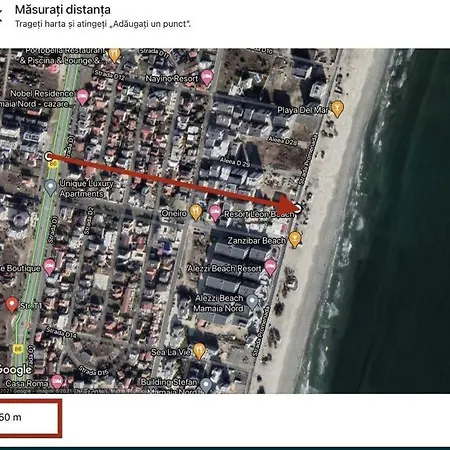Click the Nayino Resort hotel pin
The width and height of the screenshot is (450, 450).
click(207, 78)
